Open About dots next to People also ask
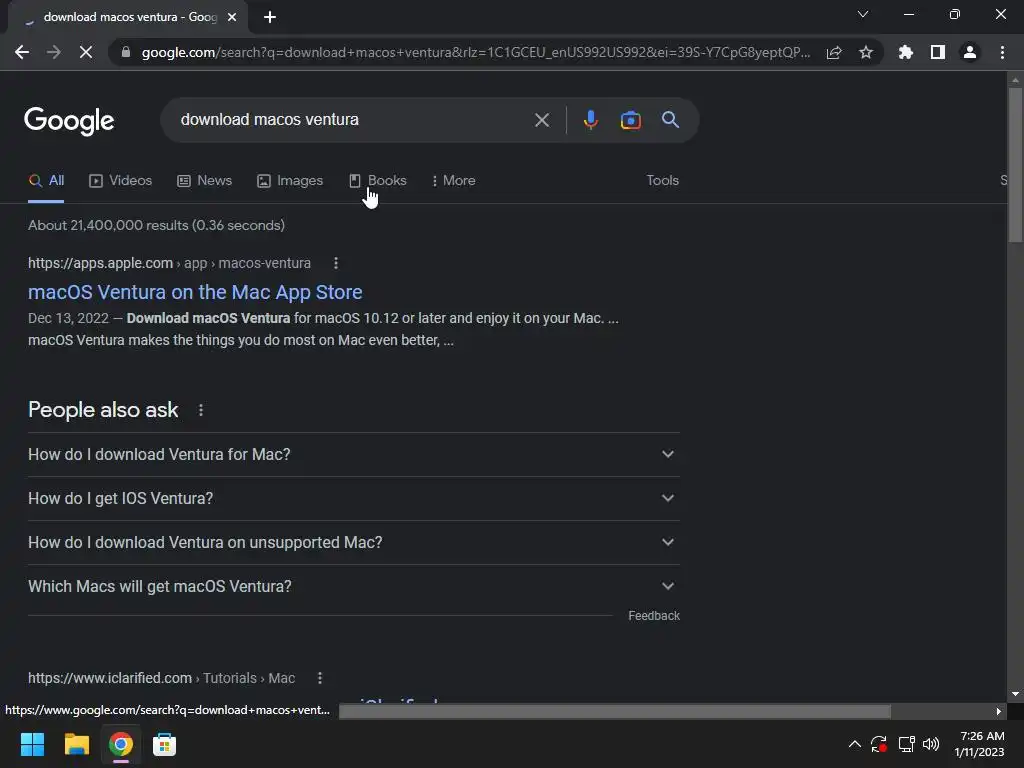Viewport: 1024px width, 768px height. 200,410
